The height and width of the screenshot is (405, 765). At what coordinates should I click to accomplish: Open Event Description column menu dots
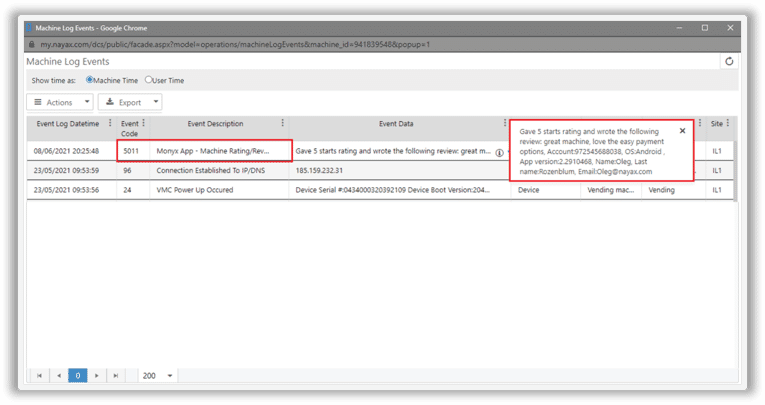(x=282, y=123)
